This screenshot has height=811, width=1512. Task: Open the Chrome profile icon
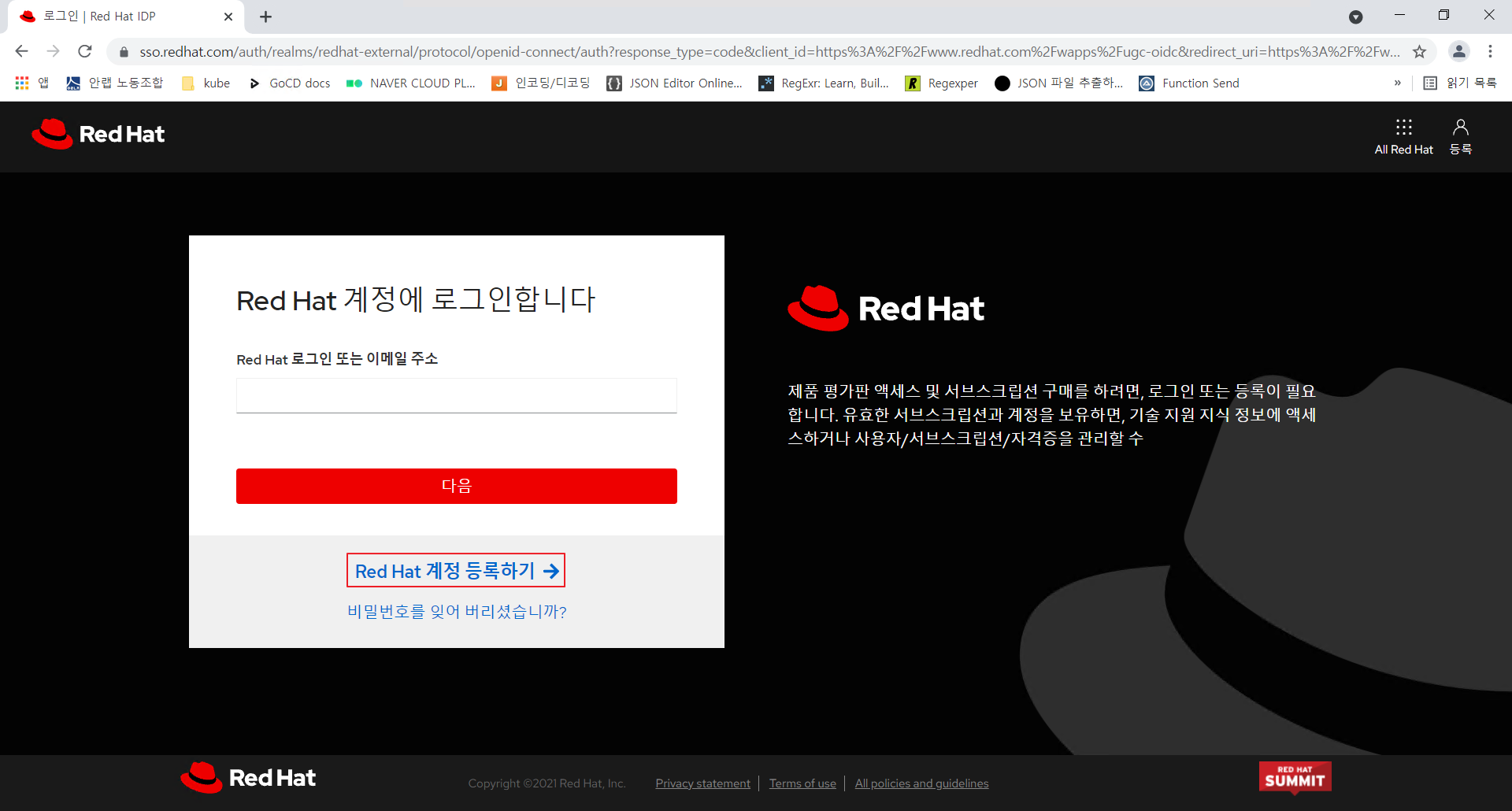pos(1458,51)
